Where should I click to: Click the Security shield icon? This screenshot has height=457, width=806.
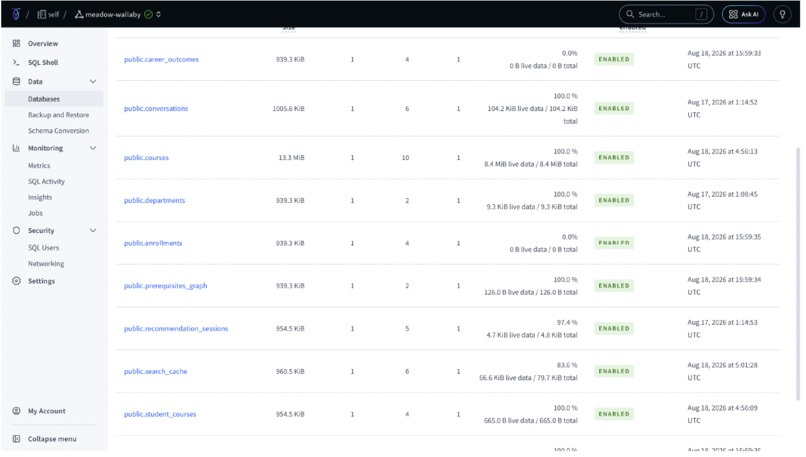(16, 230)
